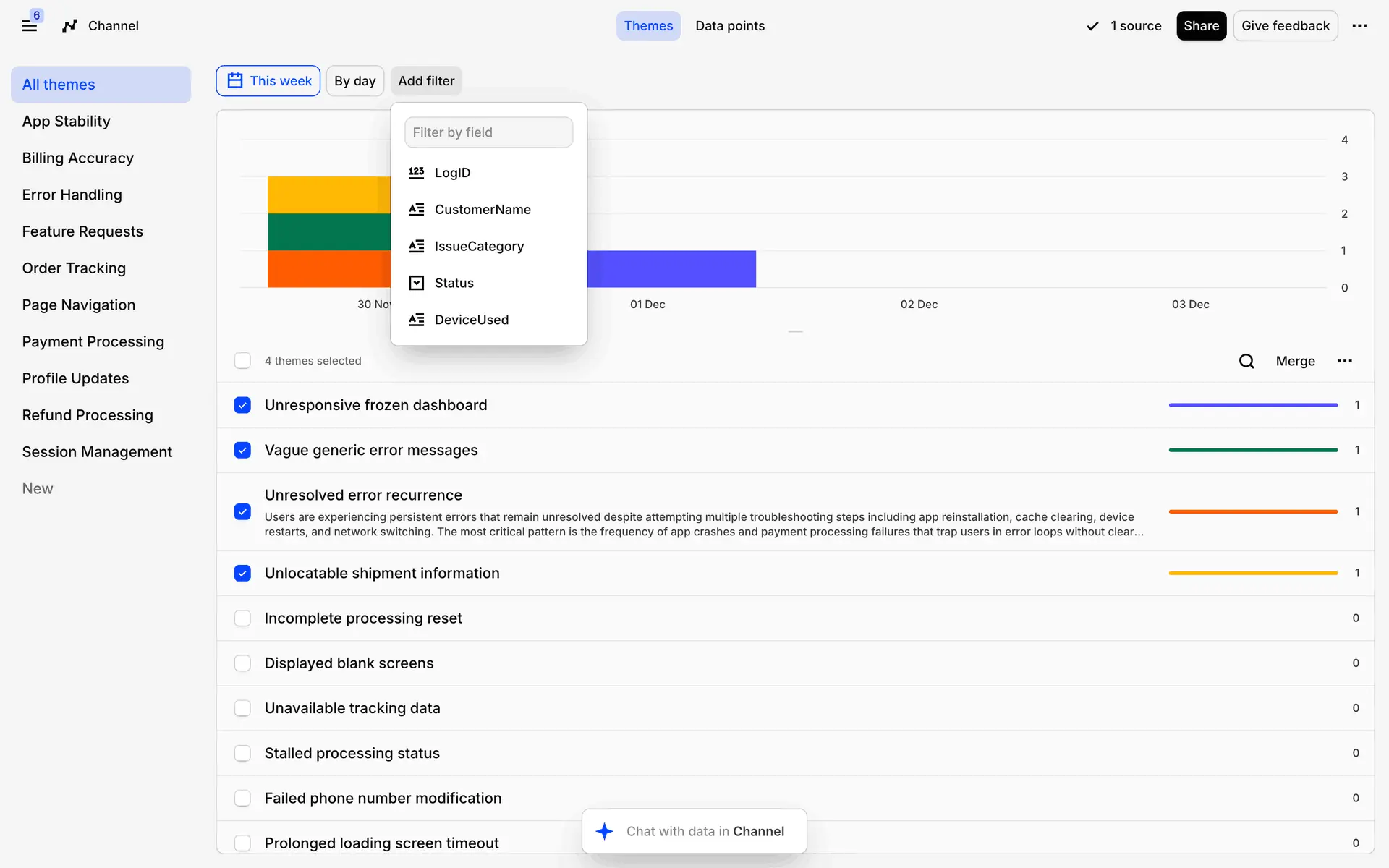Open the This week date range dropdown
Screen dimensions: 1389x868
click(268, 81)
